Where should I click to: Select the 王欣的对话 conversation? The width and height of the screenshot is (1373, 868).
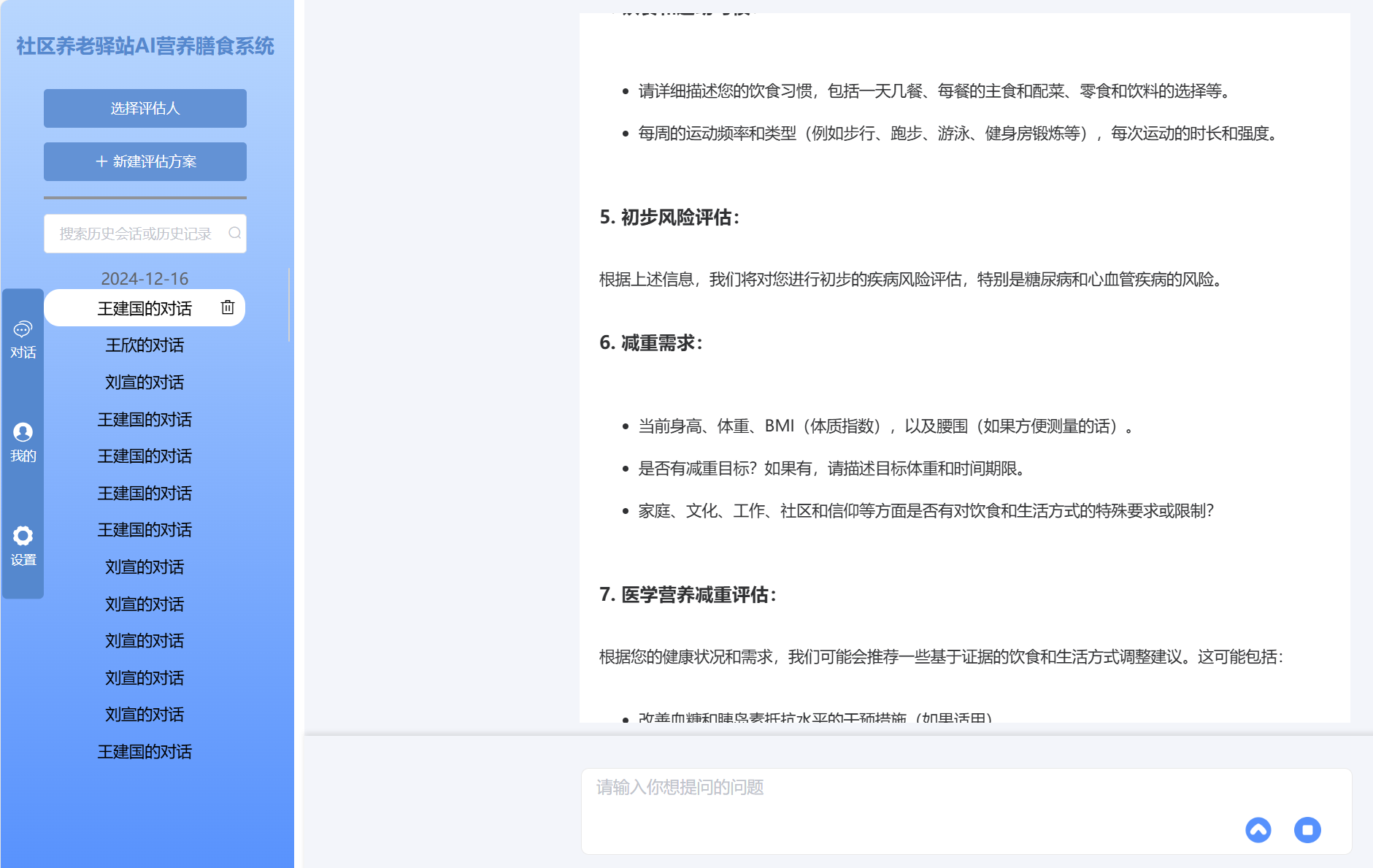(x=145, y=345)
